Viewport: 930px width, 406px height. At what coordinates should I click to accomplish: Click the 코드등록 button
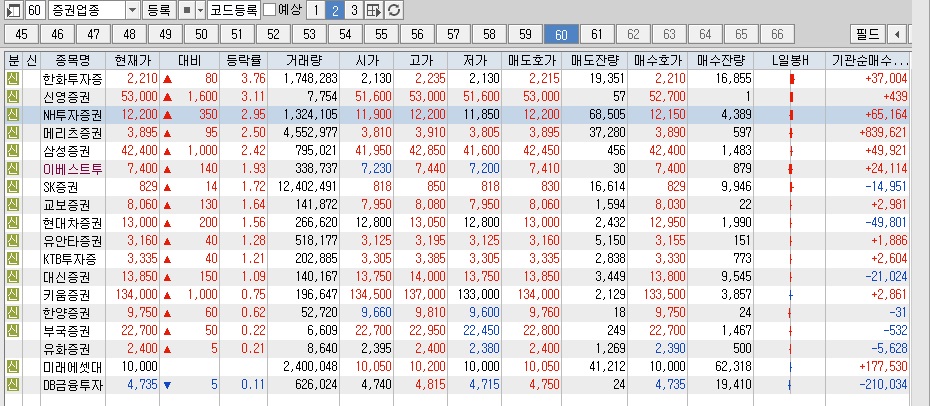234,9
